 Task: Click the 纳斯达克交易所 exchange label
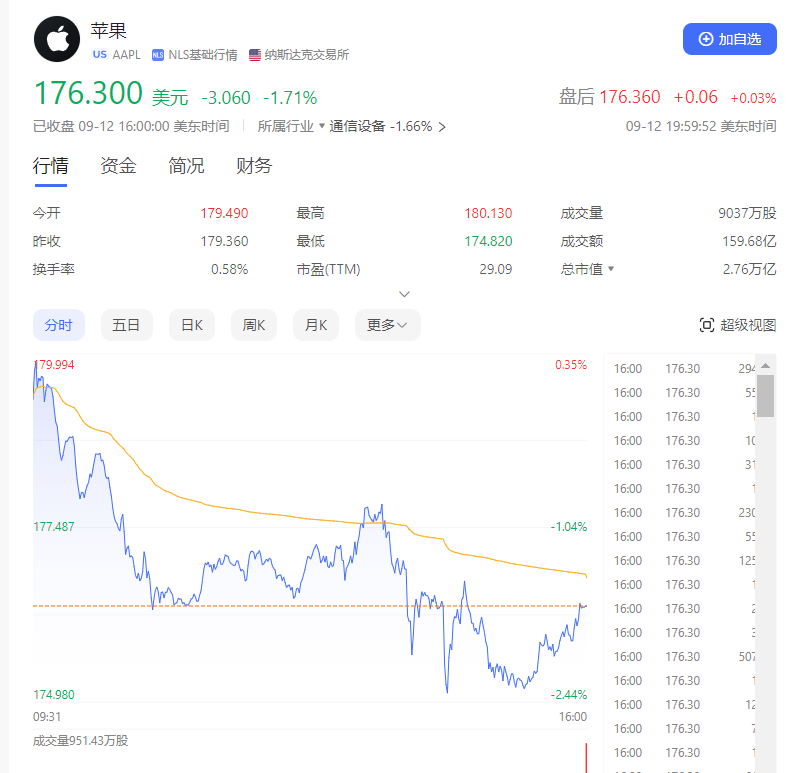pos(307,55)
